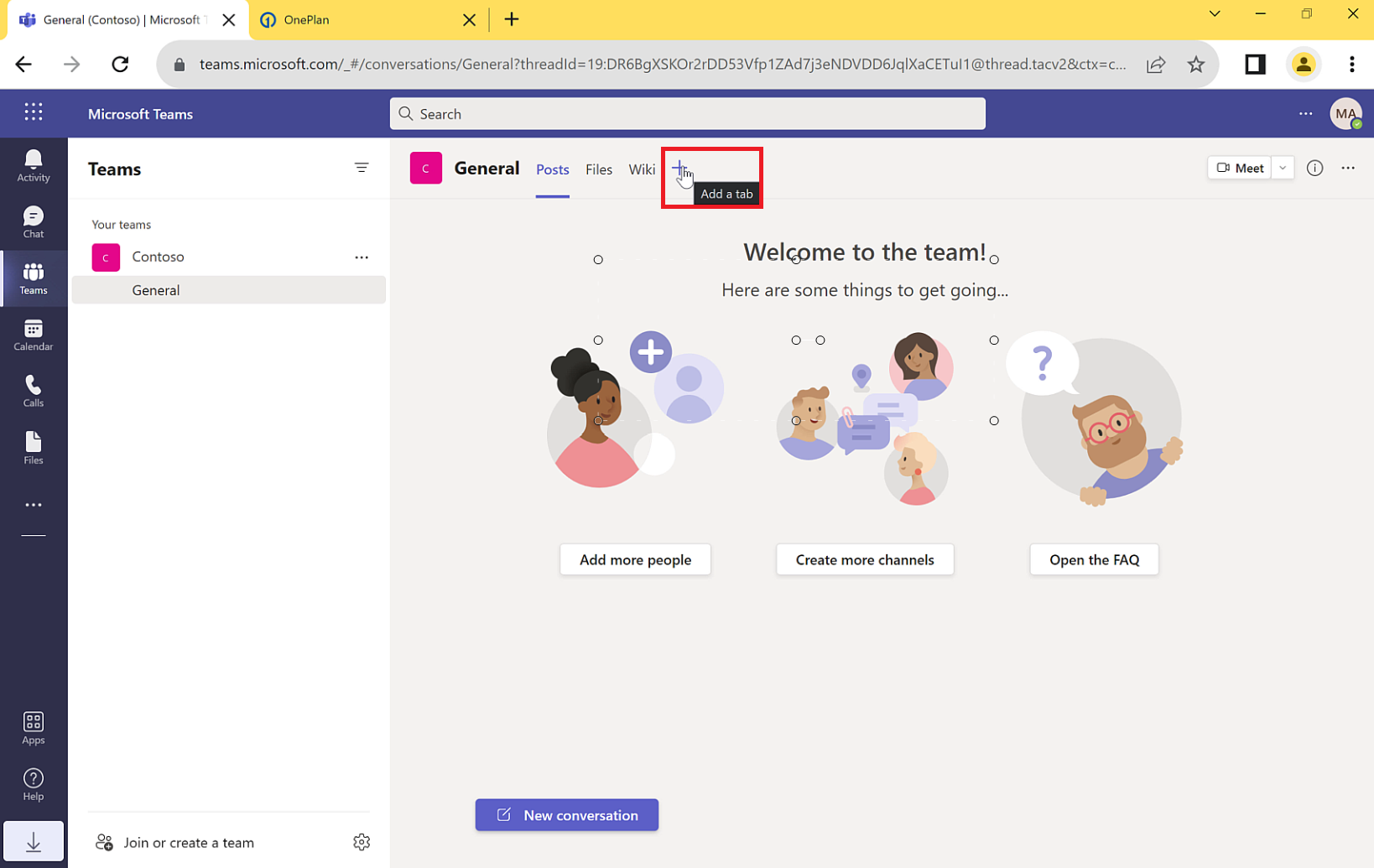Viewport: 1374px width, 868px height.
Task: Open Settings and more in header
Action: click(1306, 113)
